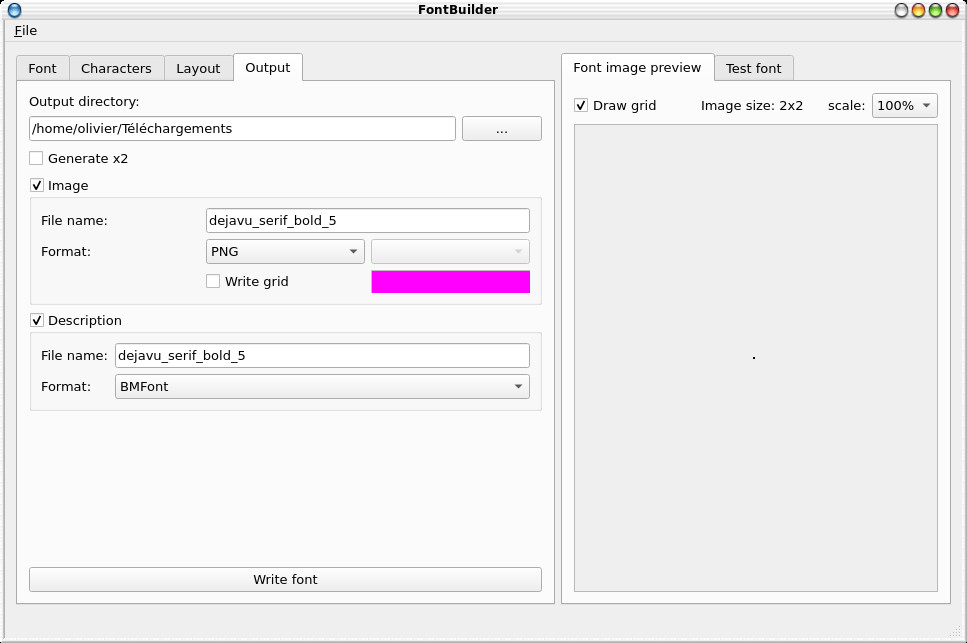967x643 pixels.
Task: Click the Description file name field
Action: click(x=322, y=356)
